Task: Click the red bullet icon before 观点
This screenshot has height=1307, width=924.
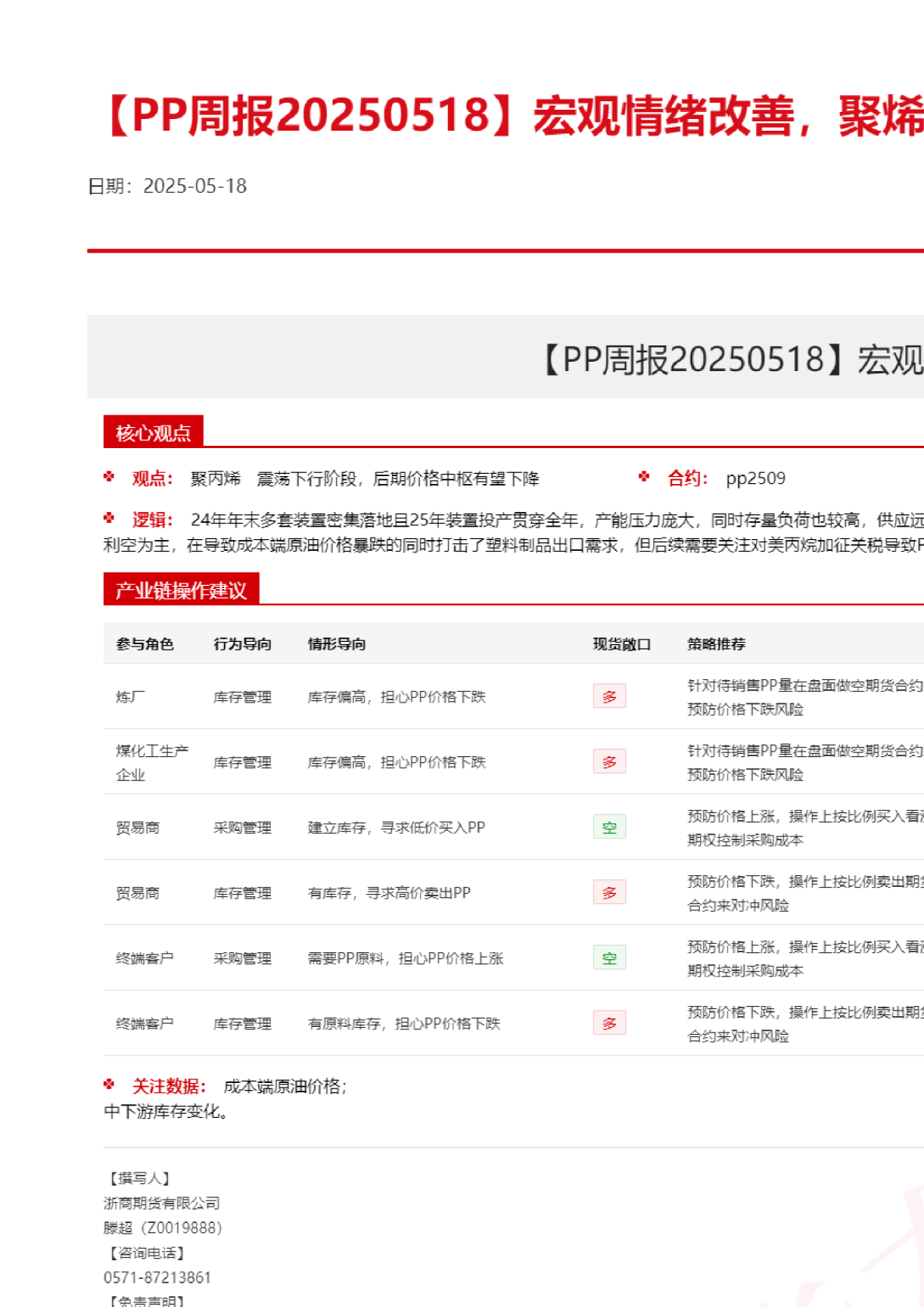Action: pos(109,477)
